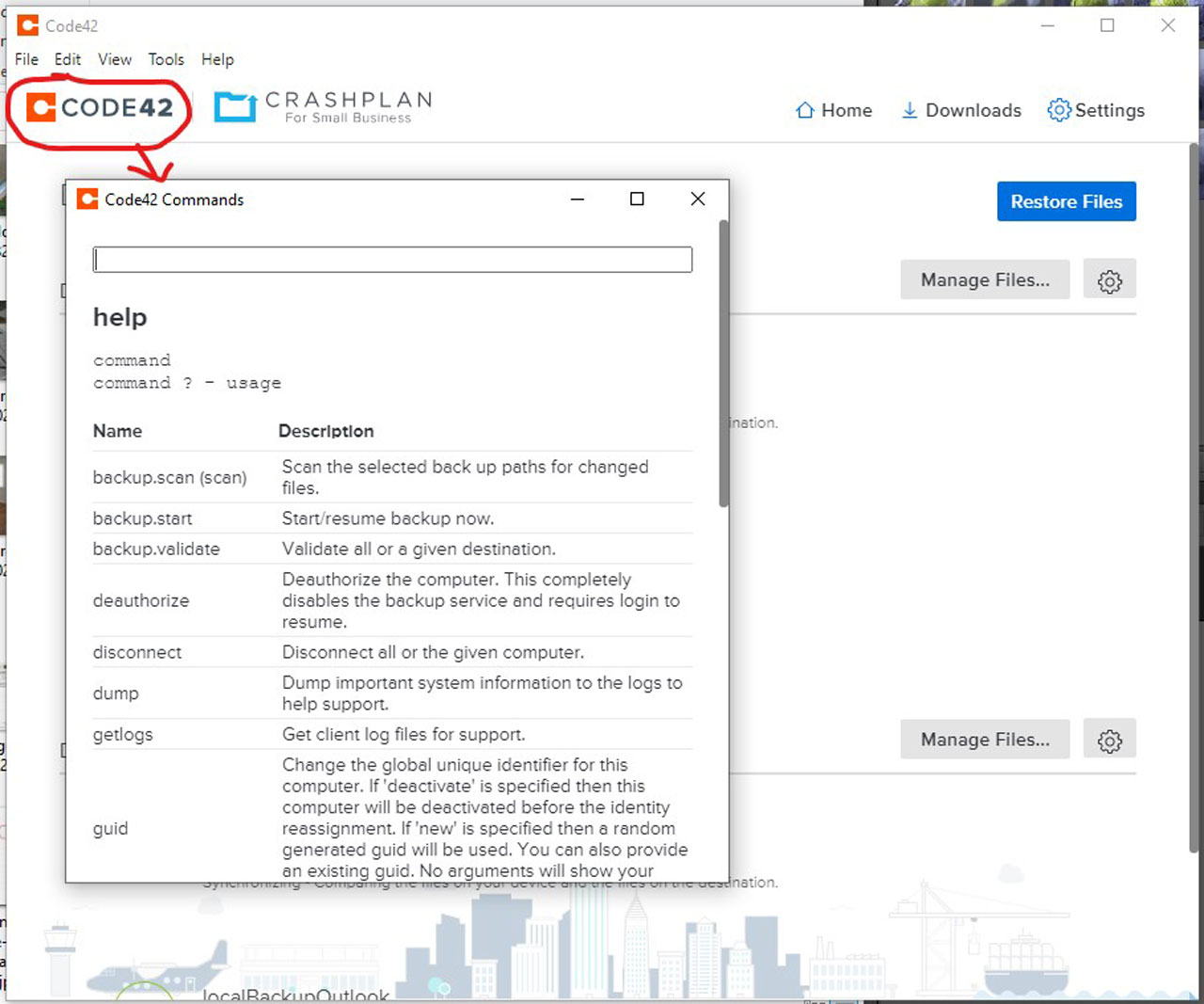Click the Restore Files button

click(x=1066, y=201)
